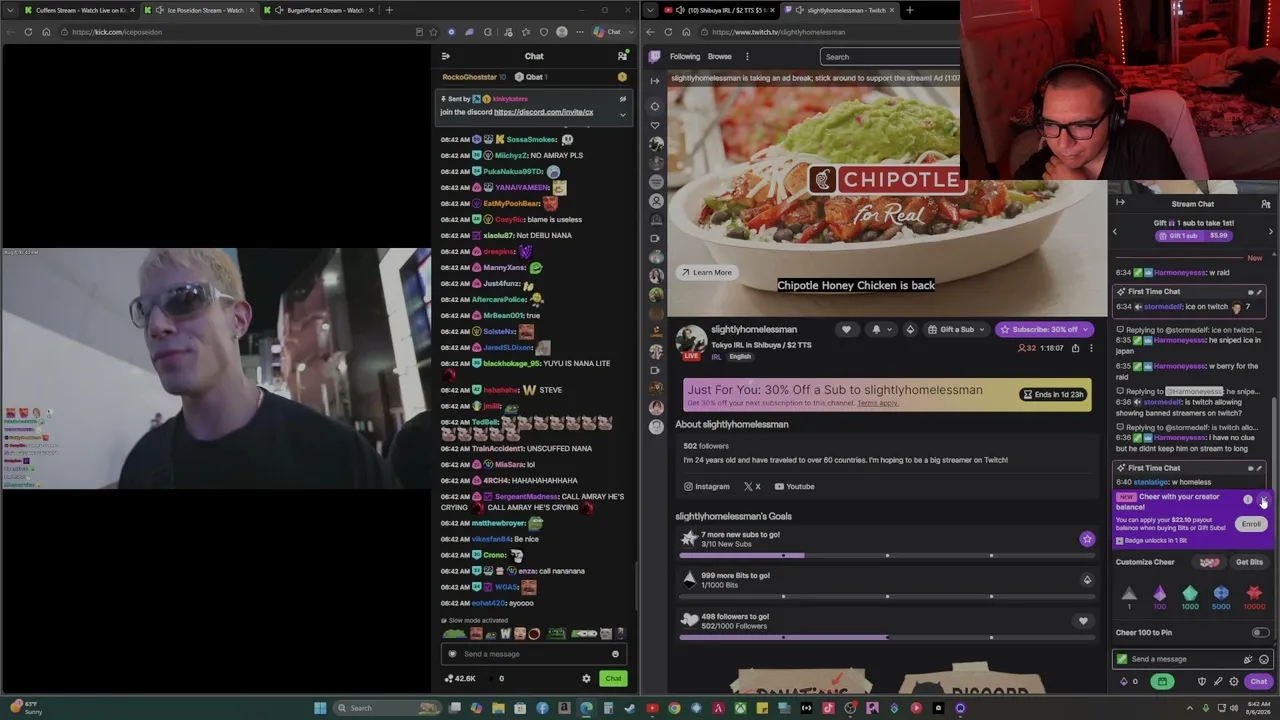Follow slightlyhomelessman with heart icon
The image size is (1280, 720).
pyautogui.click(x=846, y=329)
